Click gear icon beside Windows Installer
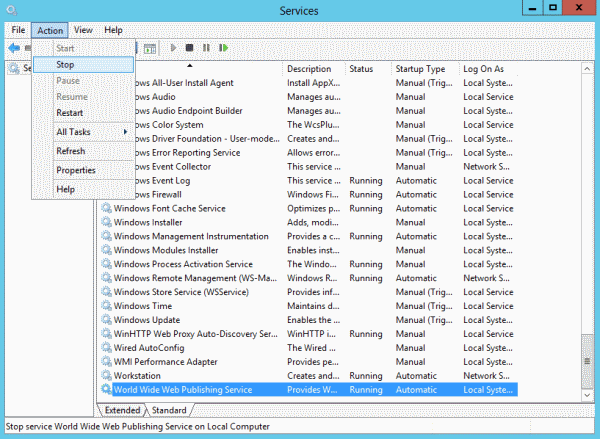 106,222
